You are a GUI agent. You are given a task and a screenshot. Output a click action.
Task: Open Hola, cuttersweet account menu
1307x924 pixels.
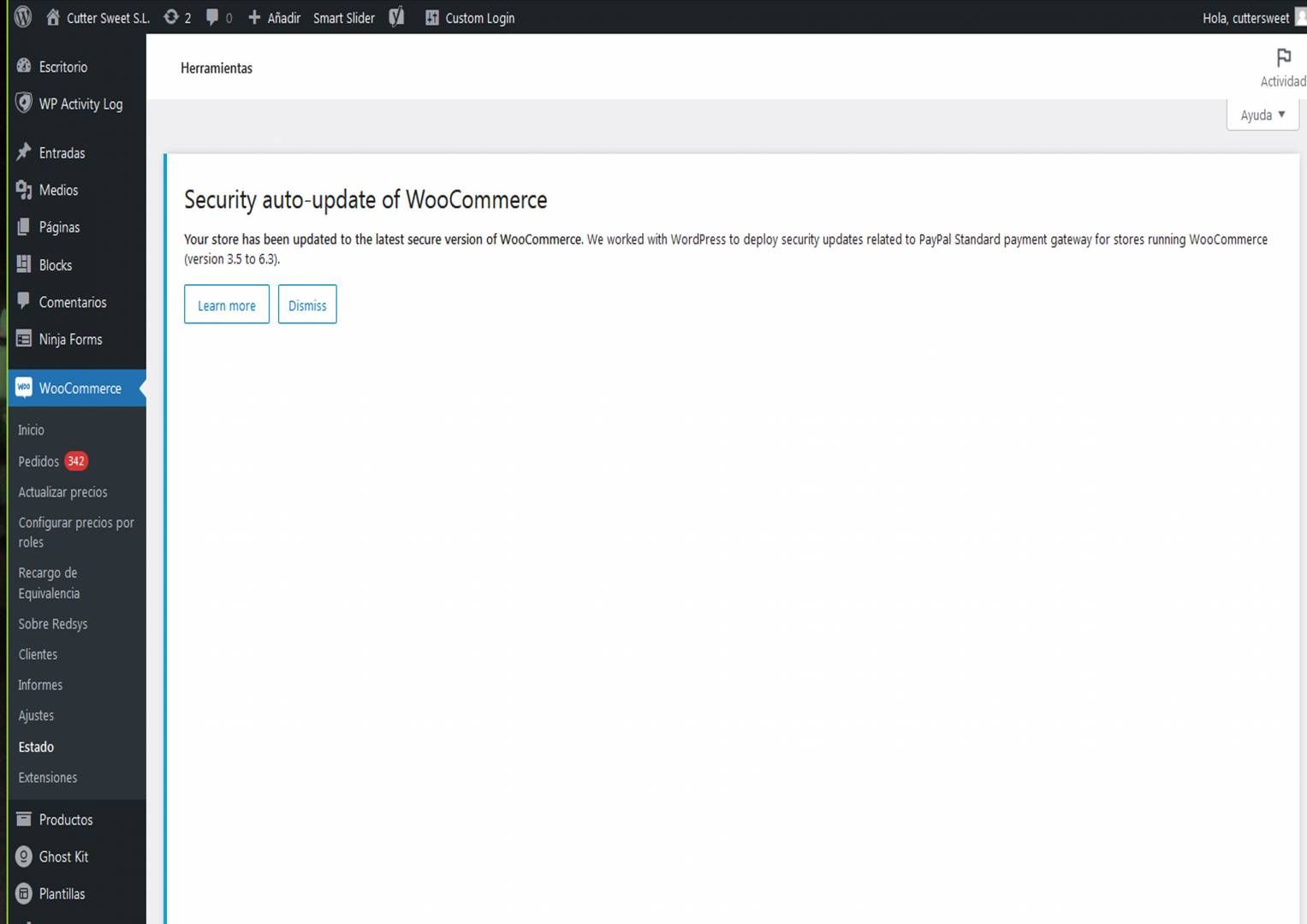coord(1245,18)
